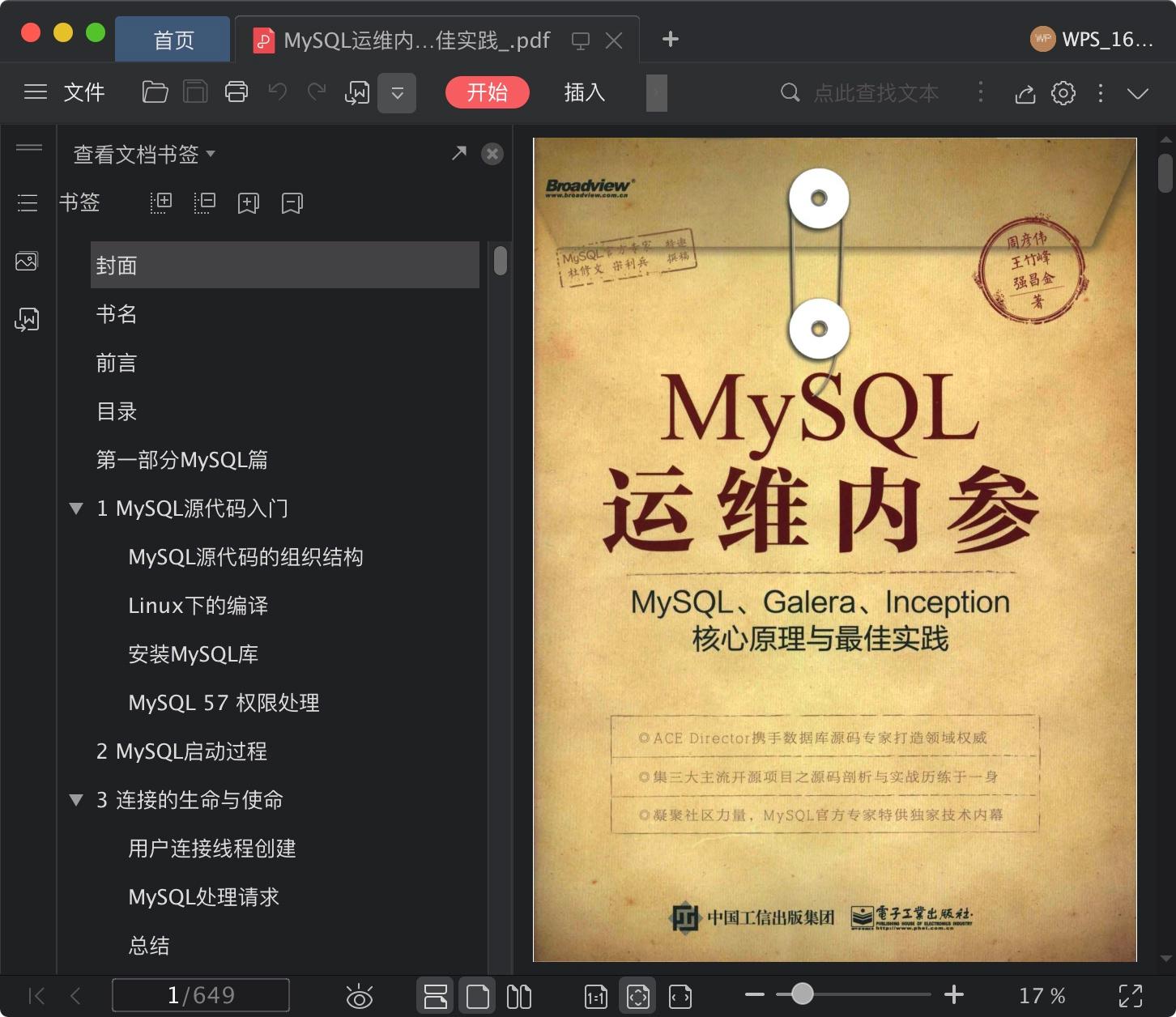Screen dimensions: 1176x1017
Task: Pop out the bookmark panel arrow
Action: [x=459, y=153]
